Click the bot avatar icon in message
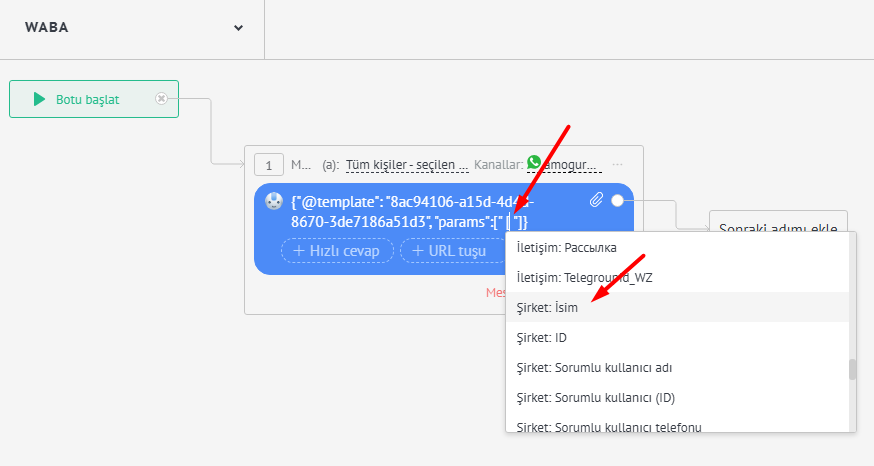874x466 pixels. coord(274,201)
